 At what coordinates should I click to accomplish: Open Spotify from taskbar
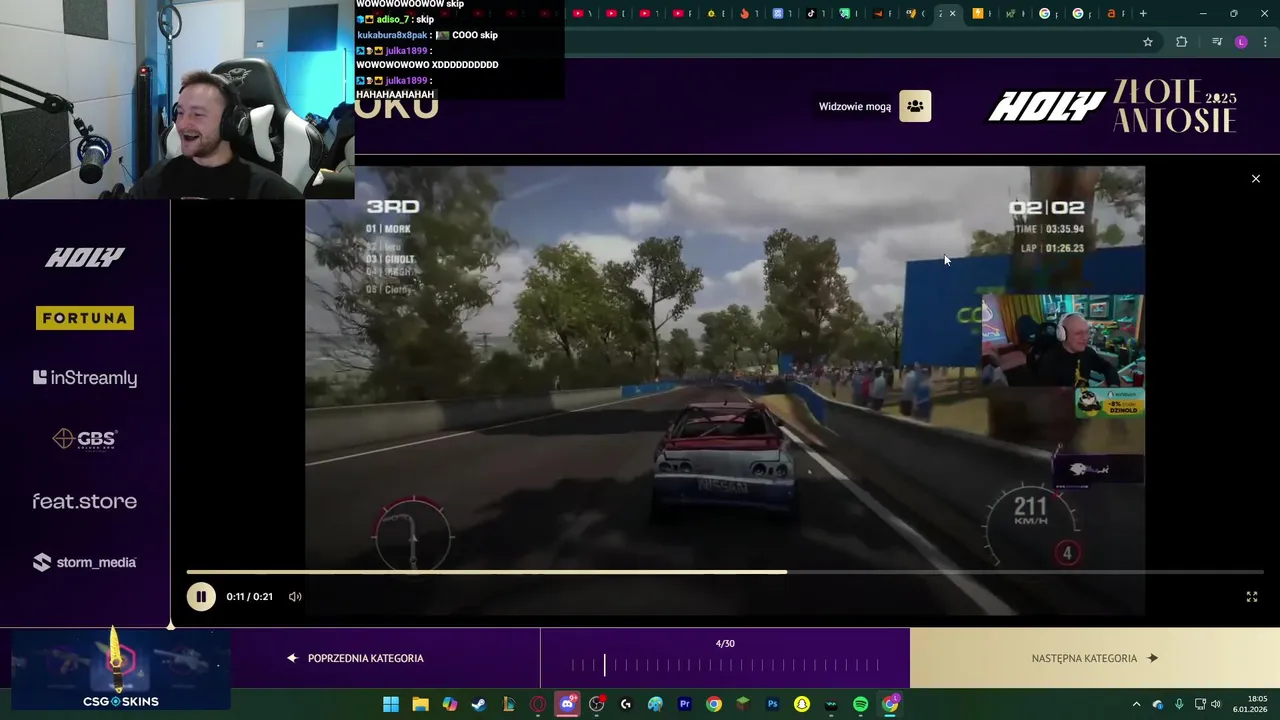pos(861,704)
